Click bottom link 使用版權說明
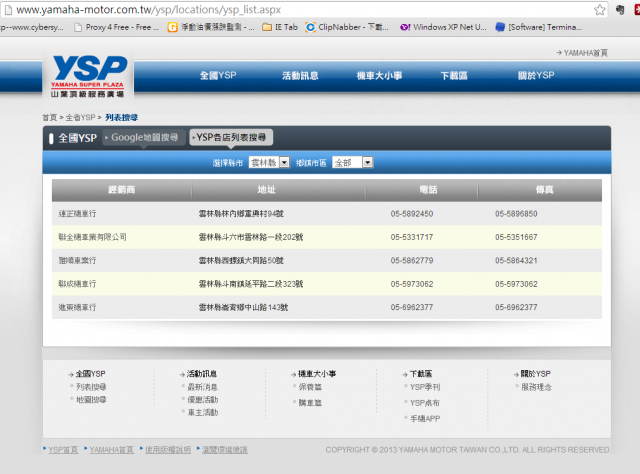The image size is (640, 474). coord(168,450)
